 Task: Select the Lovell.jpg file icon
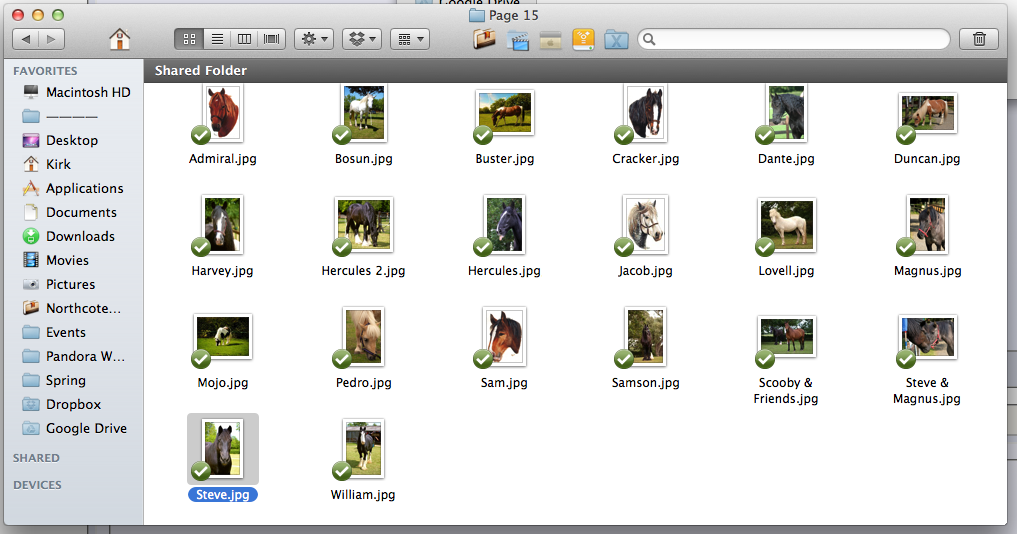786,225
